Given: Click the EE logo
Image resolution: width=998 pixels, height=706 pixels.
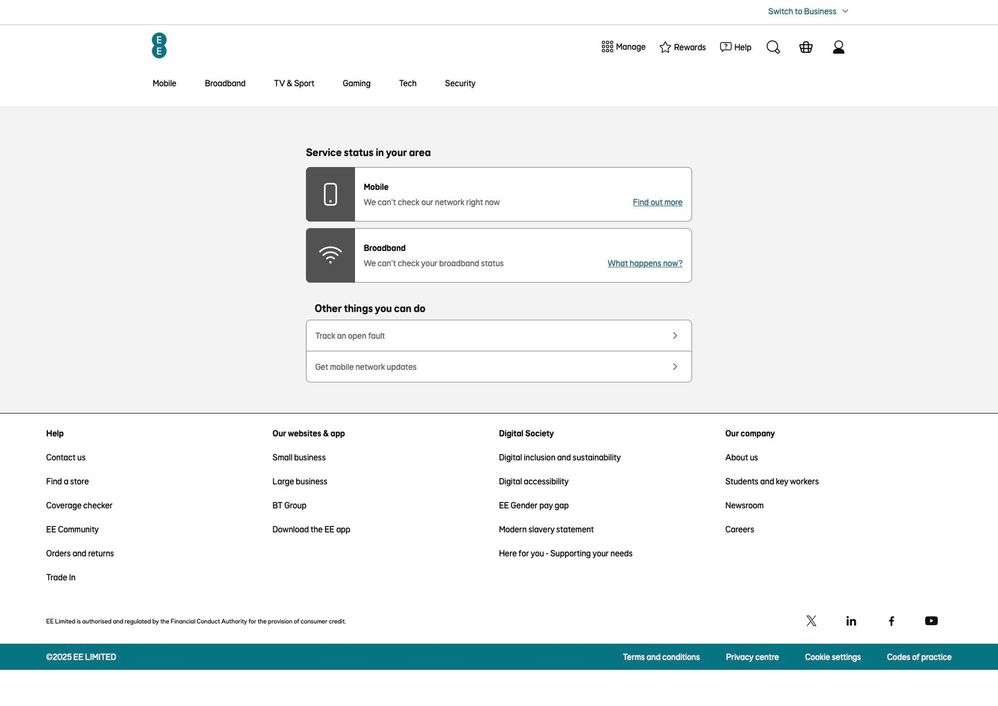Looking at the screenshot, I should click(x=159, y=46).
